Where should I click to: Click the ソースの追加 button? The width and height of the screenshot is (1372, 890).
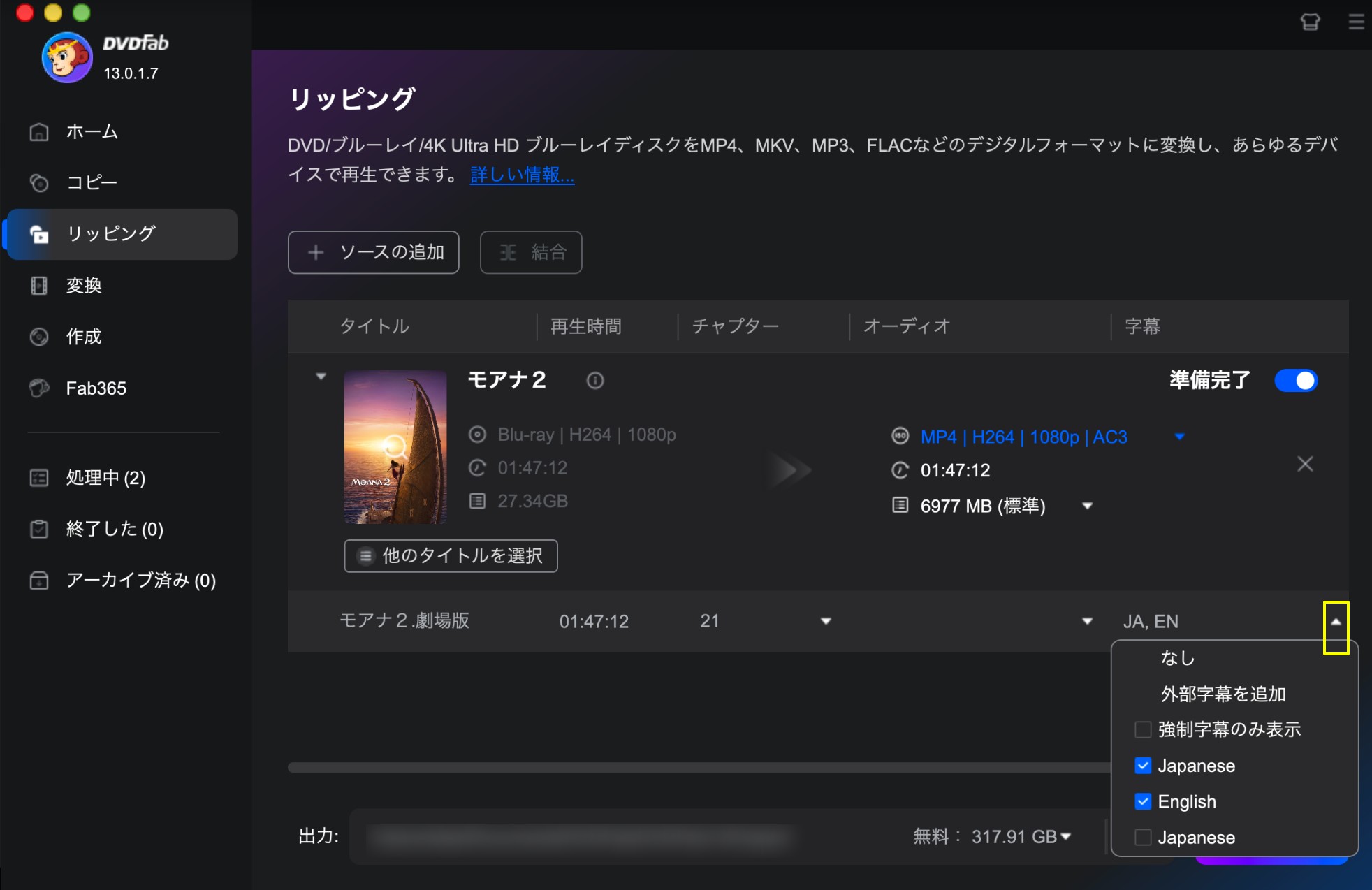click(x=373, y=252)
